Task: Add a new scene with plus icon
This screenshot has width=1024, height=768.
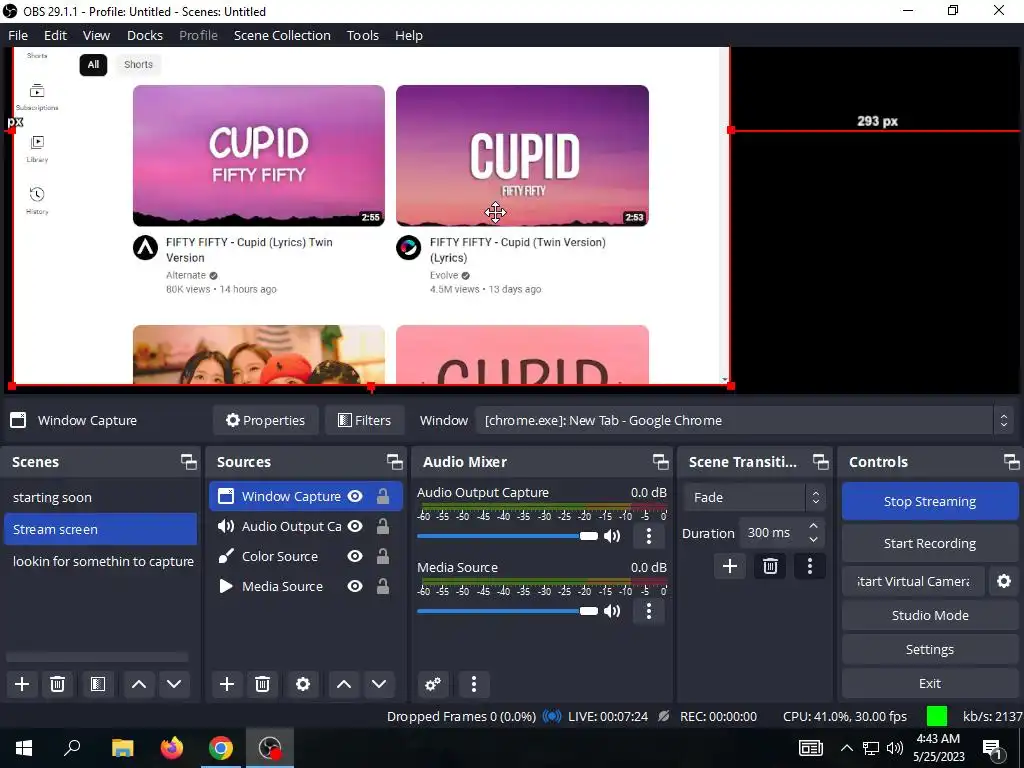Action: (x=22, y=684)
